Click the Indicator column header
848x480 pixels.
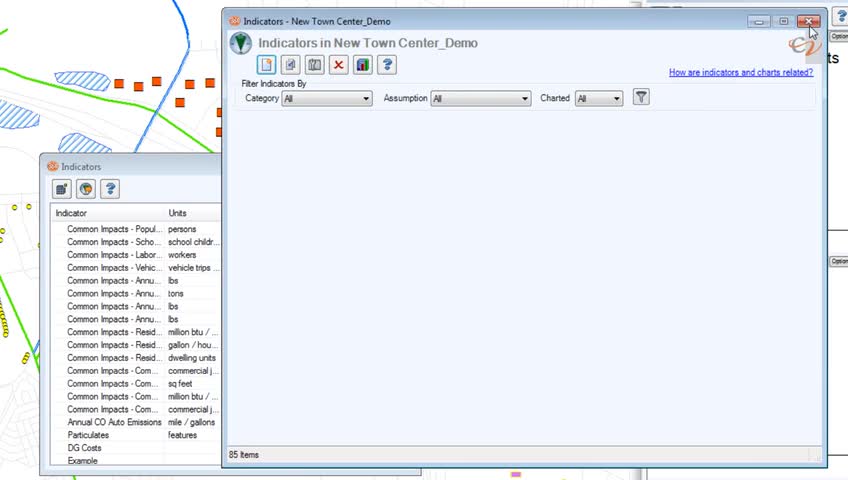[x=108, y=213]
